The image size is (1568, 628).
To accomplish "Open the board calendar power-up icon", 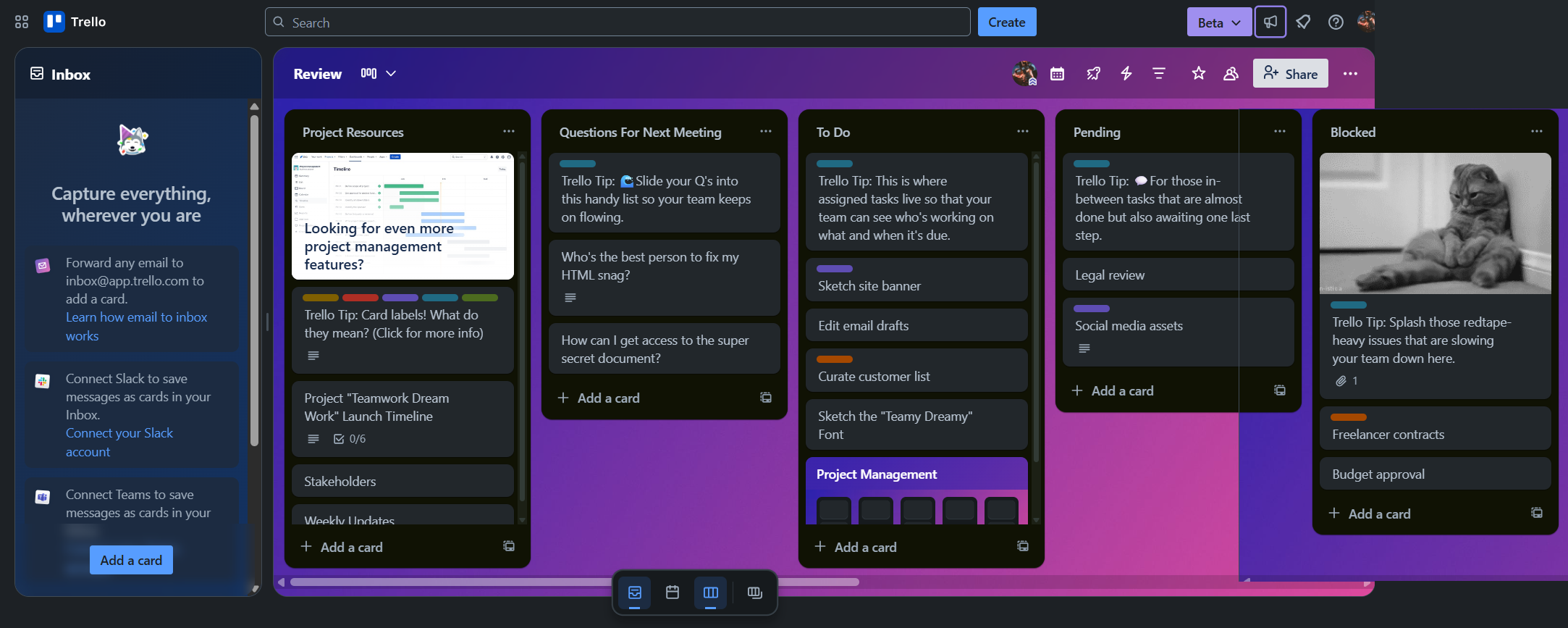I will pyautogui.click(x=1057, y=74).
